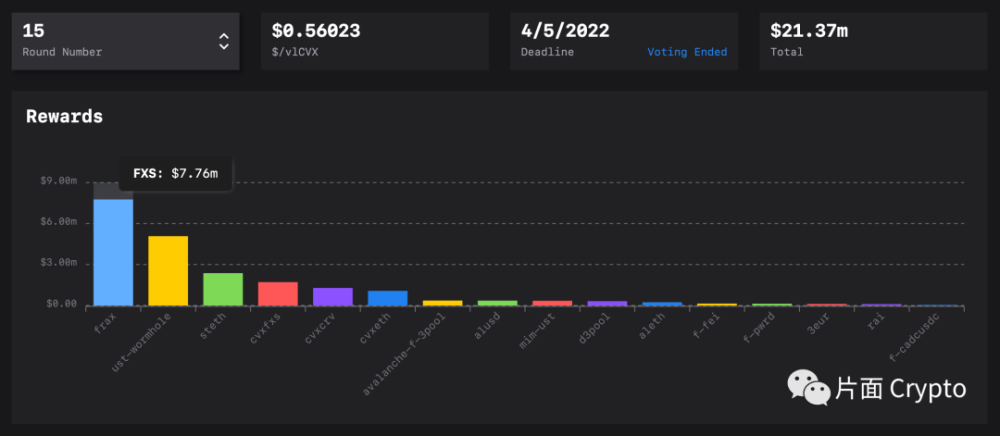Select the yellow ust-wormhole bar
This screenshot has height=436, width=1000.
(x=168, y=271)
